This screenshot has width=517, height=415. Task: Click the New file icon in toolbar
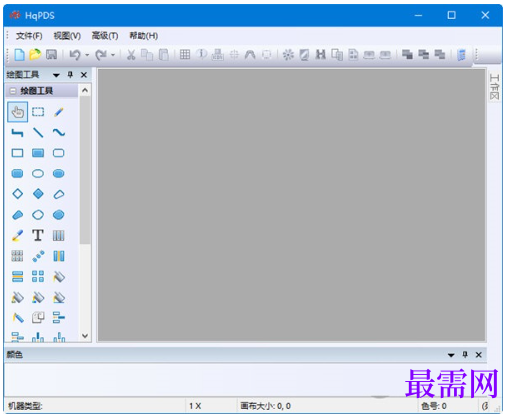tap(19, 54)
